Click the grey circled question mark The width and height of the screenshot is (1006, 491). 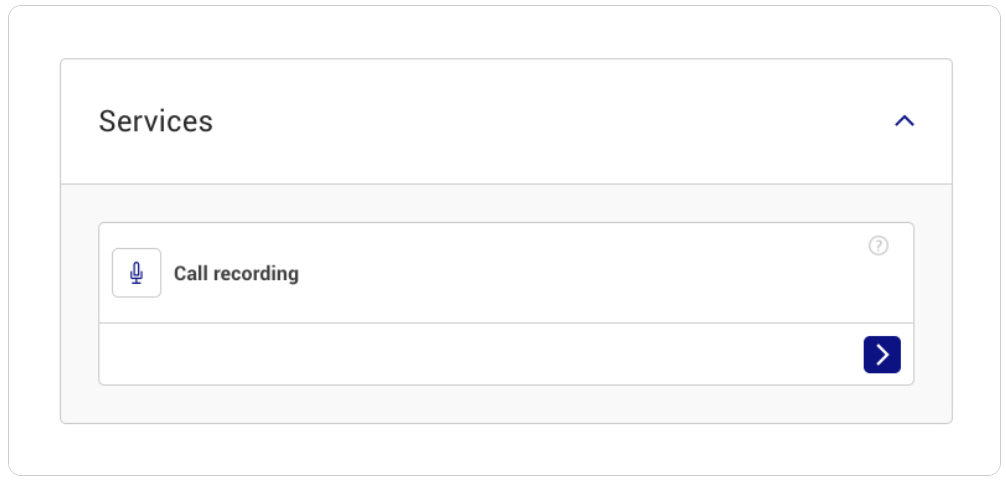click(878, 245)
